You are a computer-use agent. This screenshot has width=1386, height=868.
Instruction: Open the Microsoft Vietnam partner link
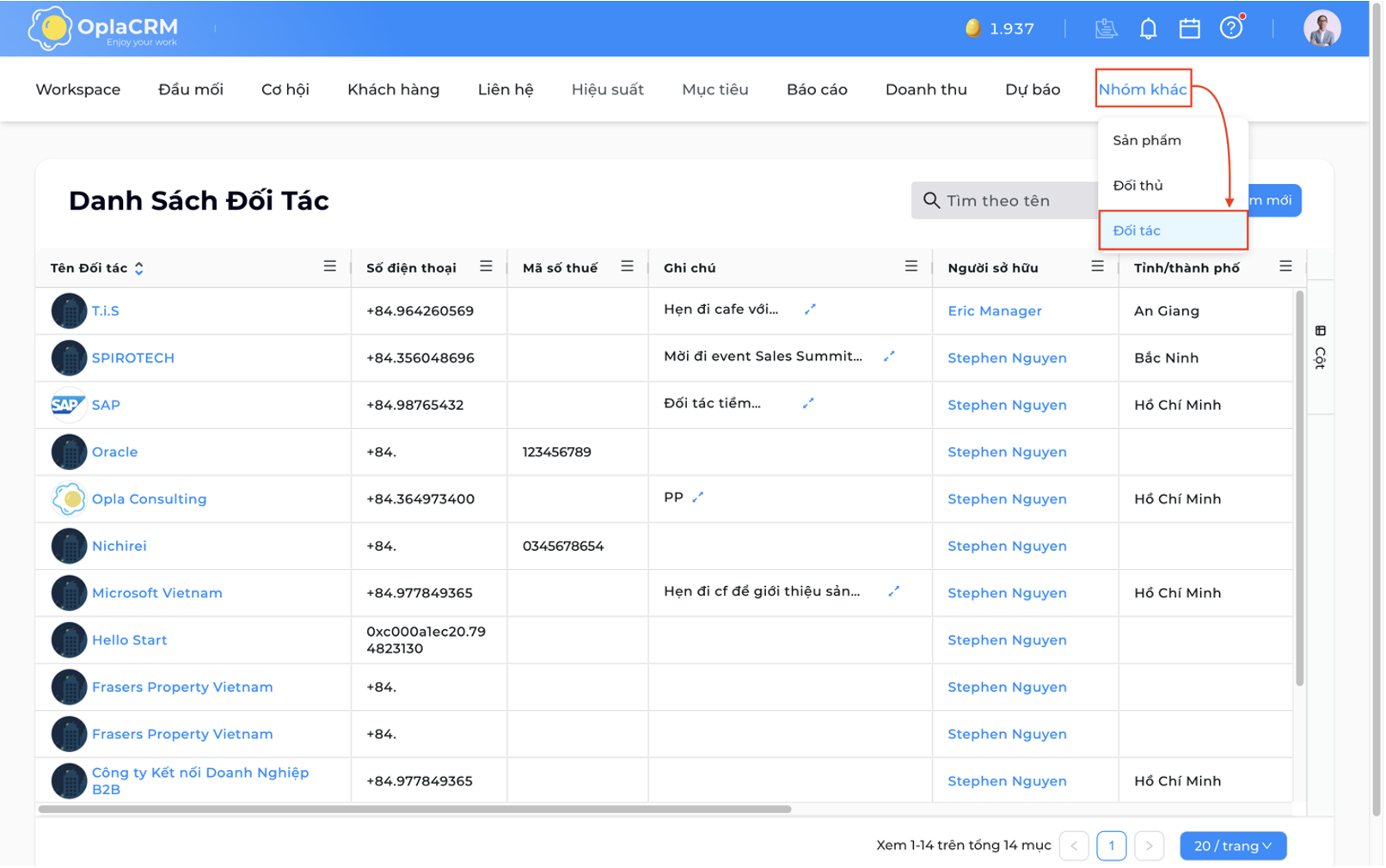157,593
